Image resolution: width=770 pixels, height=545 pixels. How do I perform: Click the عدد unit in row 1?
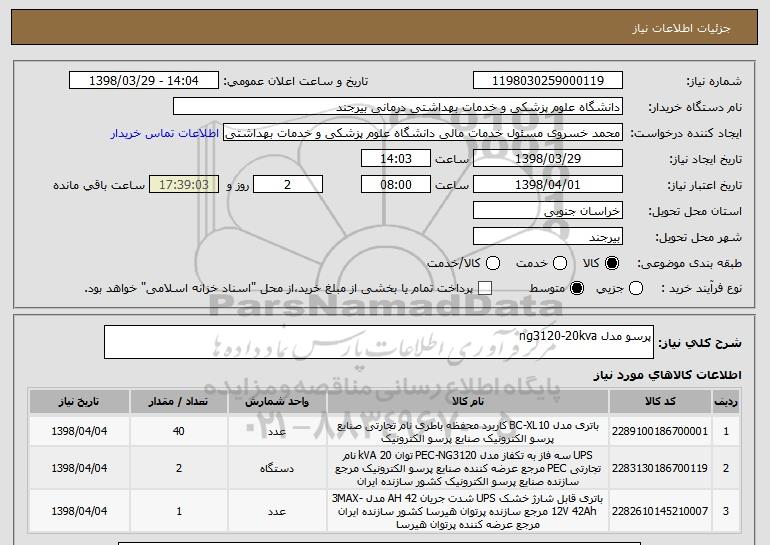click(x=277, y=432)
